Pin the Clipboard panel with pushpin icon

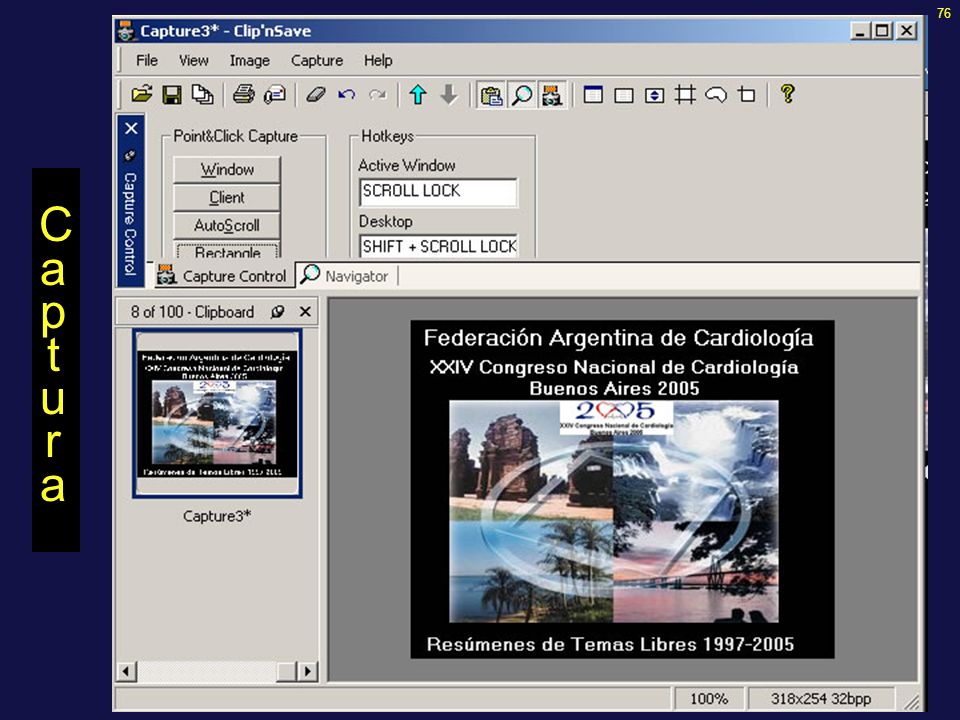click(277, 312)
